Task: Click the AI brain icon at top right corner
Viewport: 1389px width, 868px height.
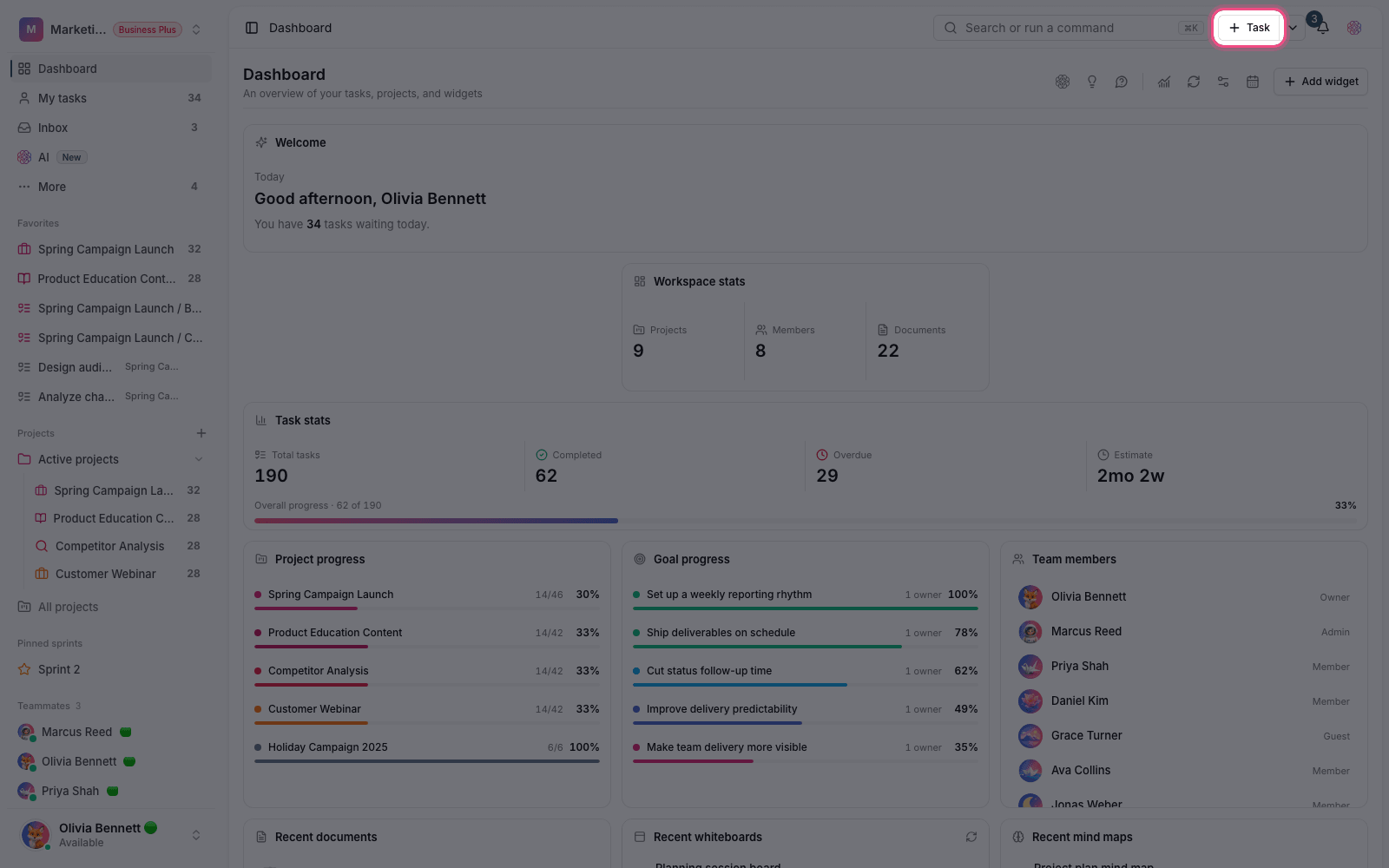Action: click(1354, 28)
